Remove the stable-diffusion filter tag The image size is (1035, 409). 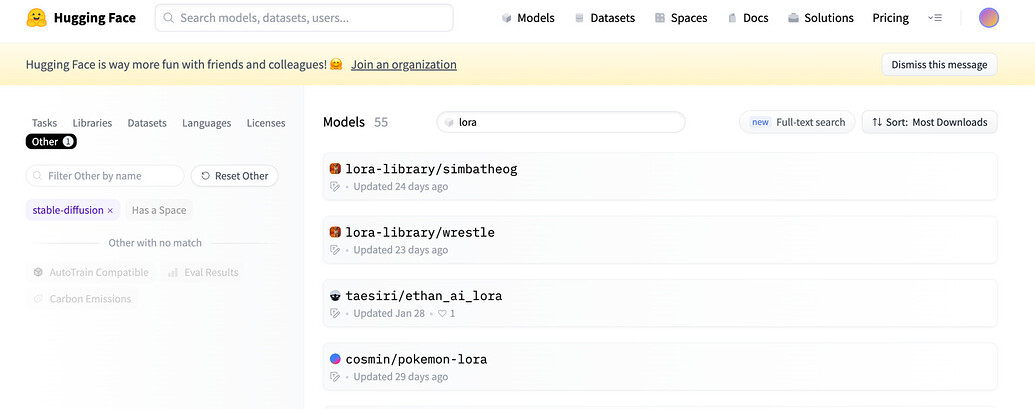point(110,210)
